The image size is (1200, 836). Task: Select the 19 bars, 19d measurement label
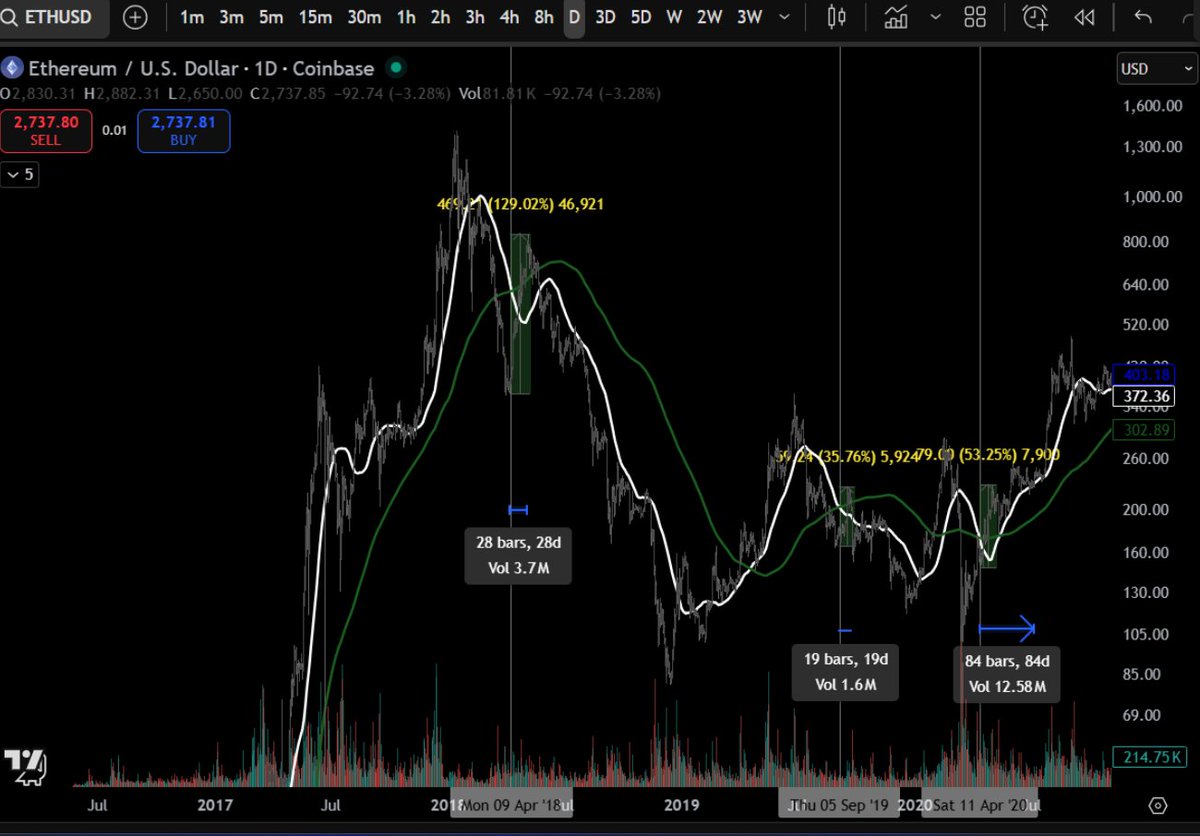pos(845,672)
